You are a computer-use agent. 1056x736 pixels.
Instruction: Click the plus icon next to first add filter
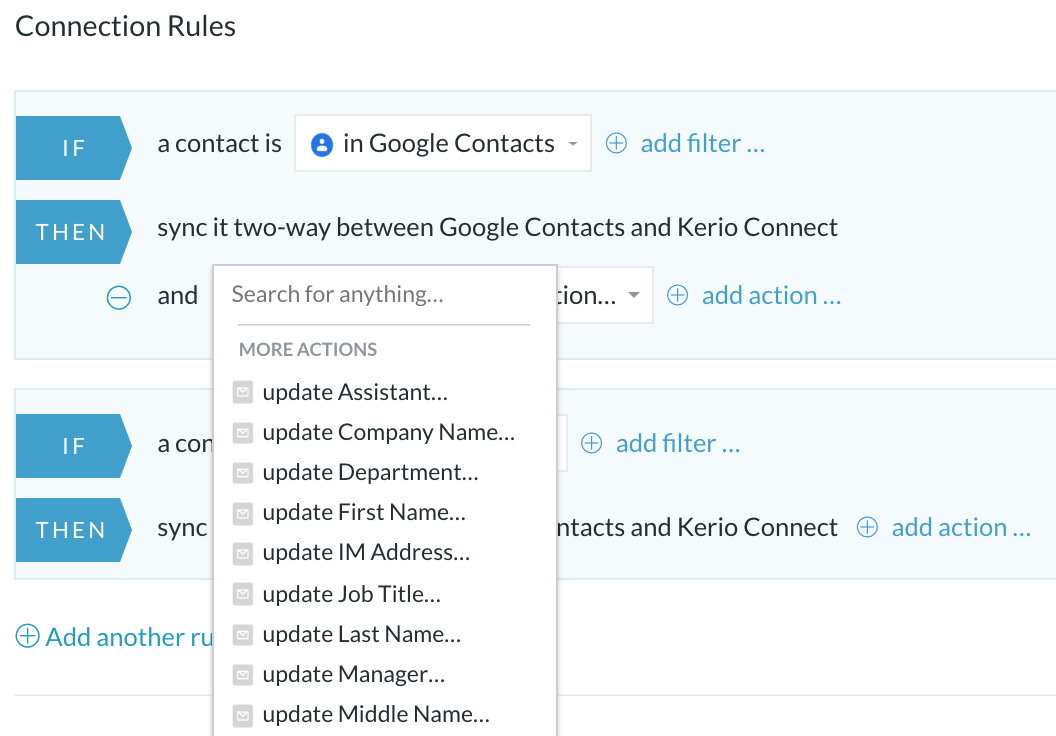pos(616,143)
